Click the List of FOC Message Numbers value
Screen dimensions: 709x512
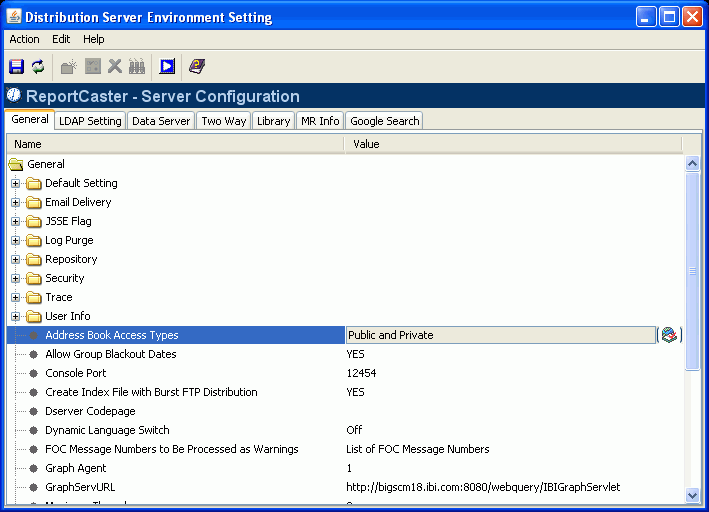click(x=418, y=449)
